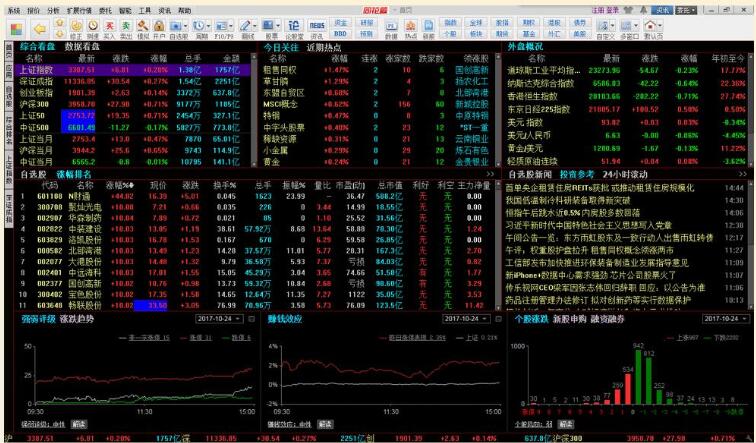Viewport: 756px width, 443px height.
Task: Switch to the 数据看盘 tab
Action: [x=82, y=47]
